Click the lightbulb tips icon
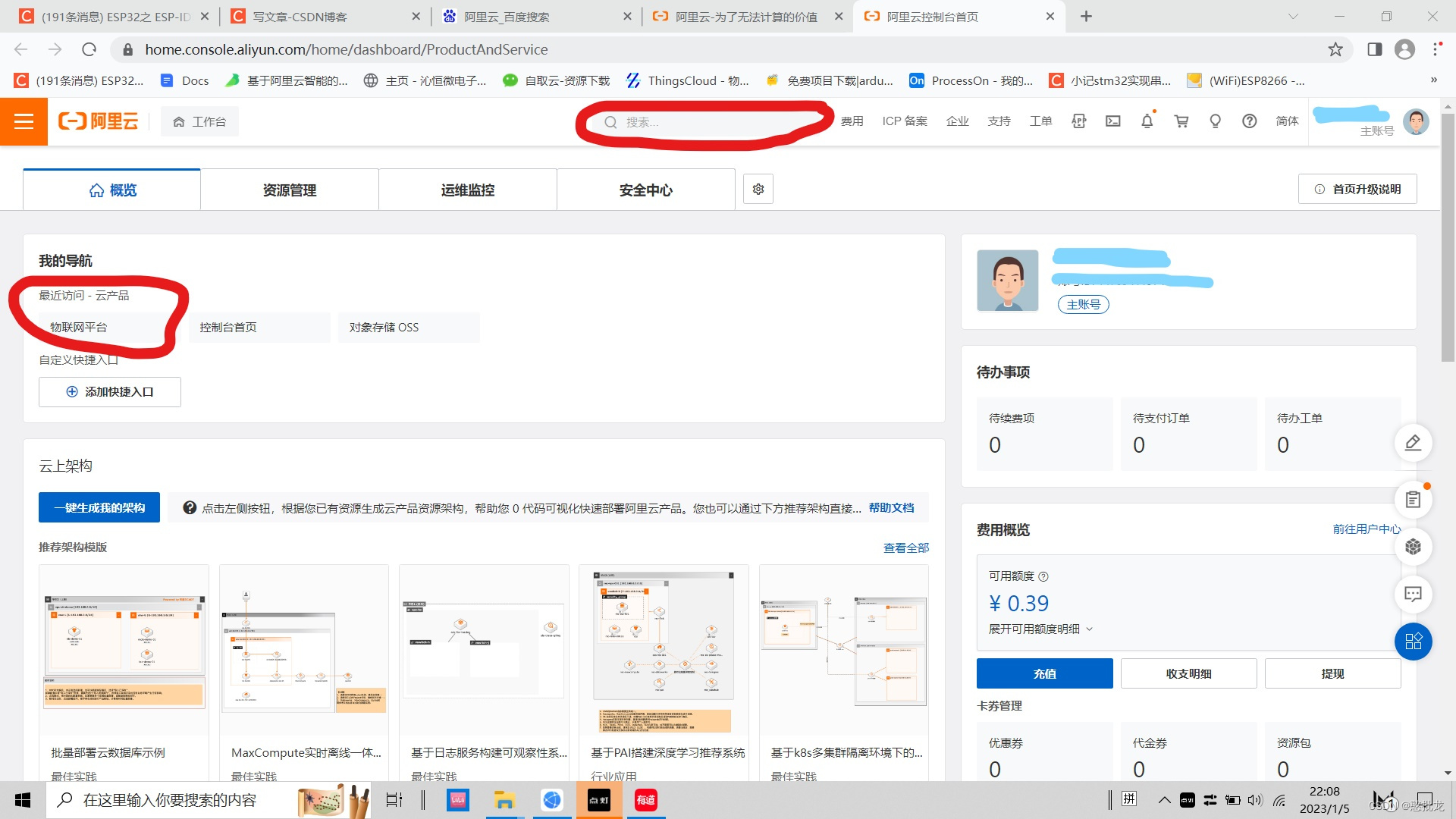This screenshot has width=1456, height=819. tap(1215, 121)
